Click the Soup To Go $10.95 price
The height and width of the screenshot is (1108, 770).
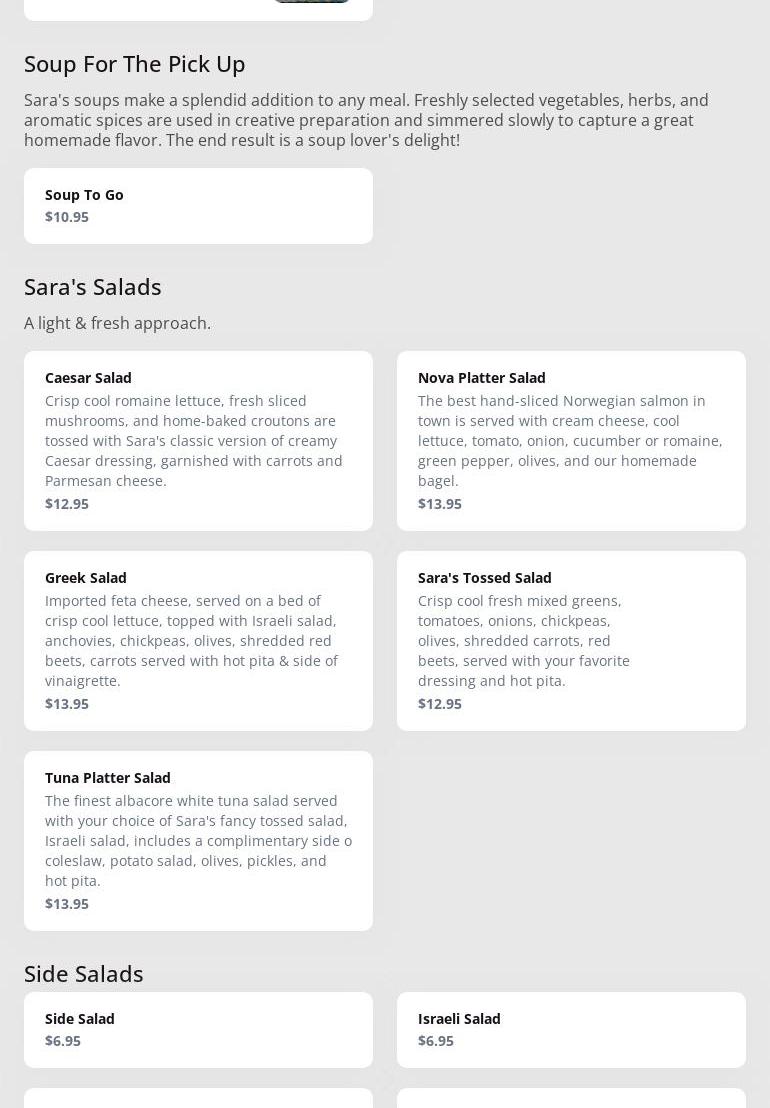click(67, 217)
